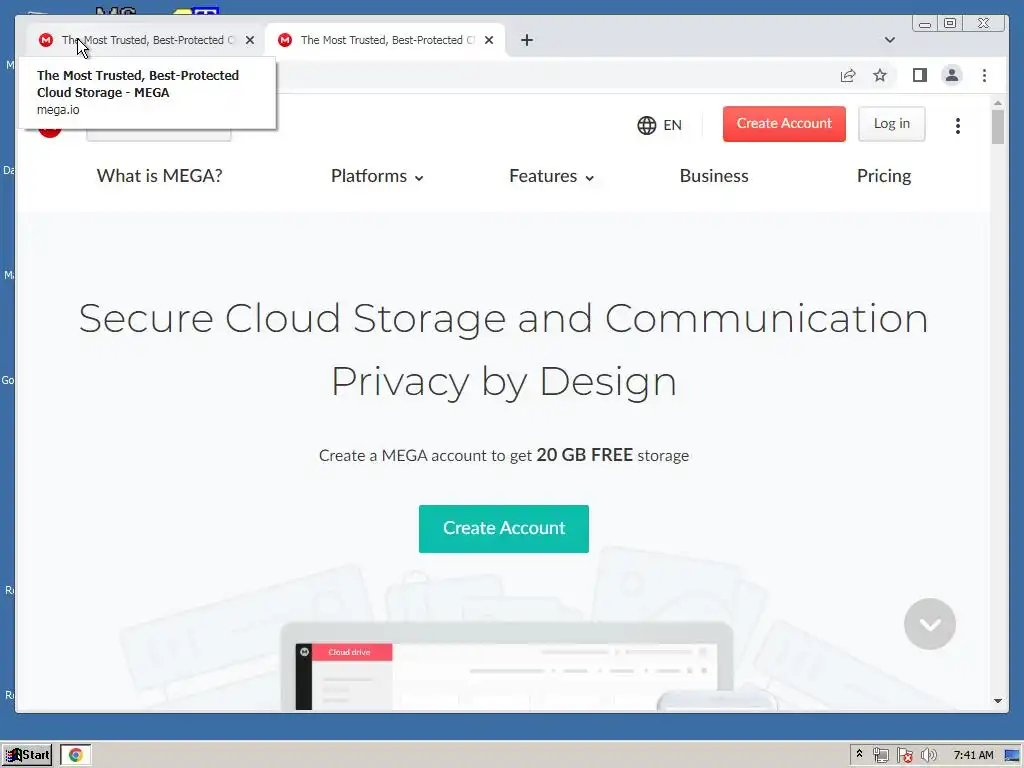Click the 7:41 AM clock
The width and height of the screenshot is (1024, 768).
point(973,756)
